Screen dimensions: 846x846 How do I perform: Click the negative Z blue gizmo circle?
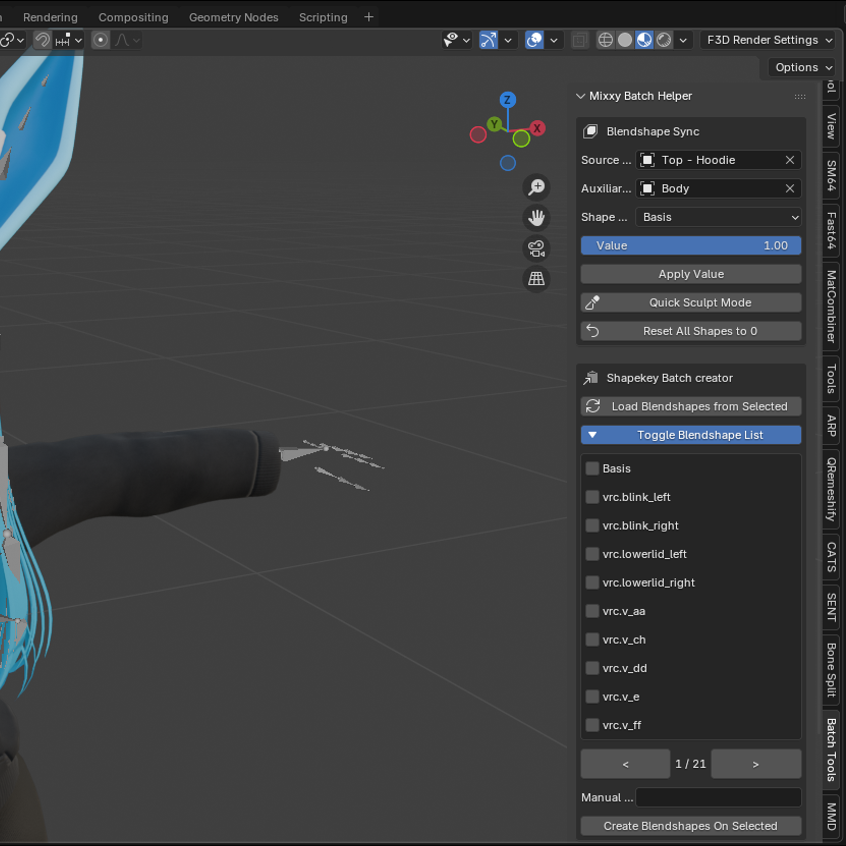click(508, 163)
